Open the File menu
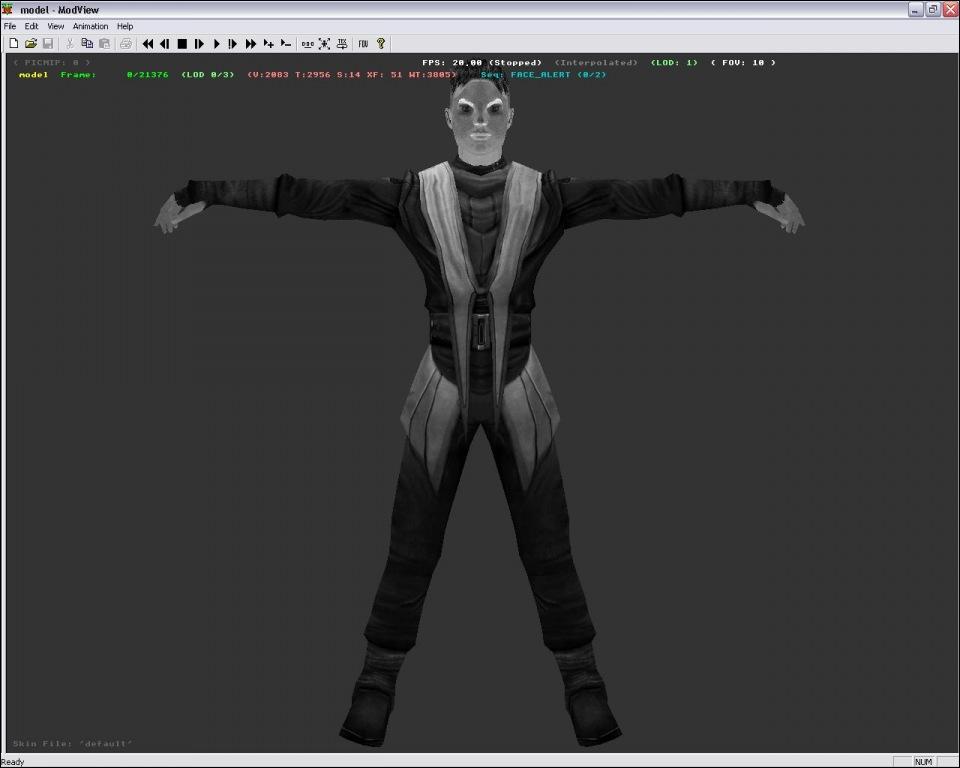The width and height of the screenshot is (960, 768). point(10,26)
